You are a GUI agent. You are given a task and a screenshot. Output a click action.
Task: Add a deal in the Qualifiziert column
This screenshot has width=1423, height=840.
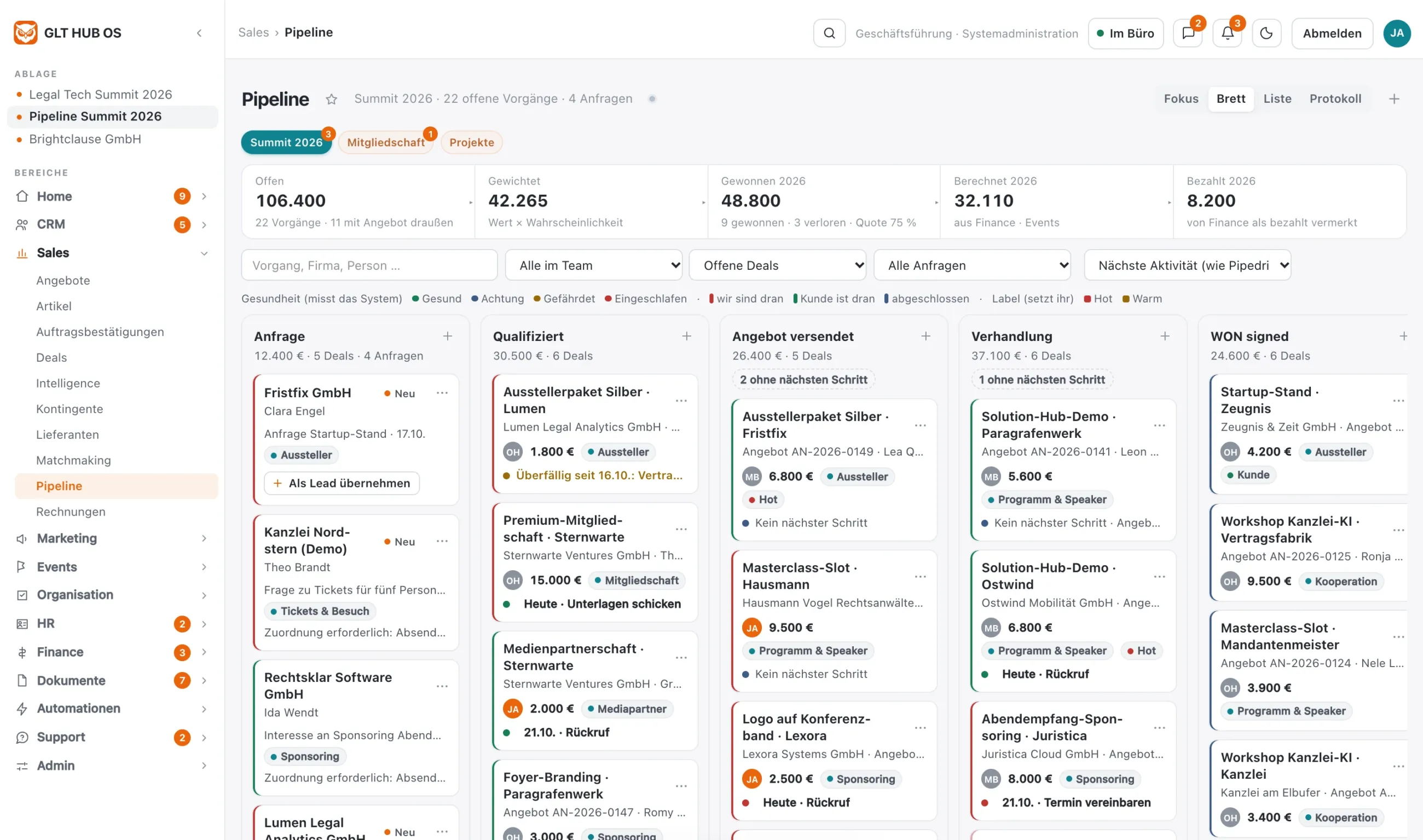pyautogui.click(x=686, y=335)
